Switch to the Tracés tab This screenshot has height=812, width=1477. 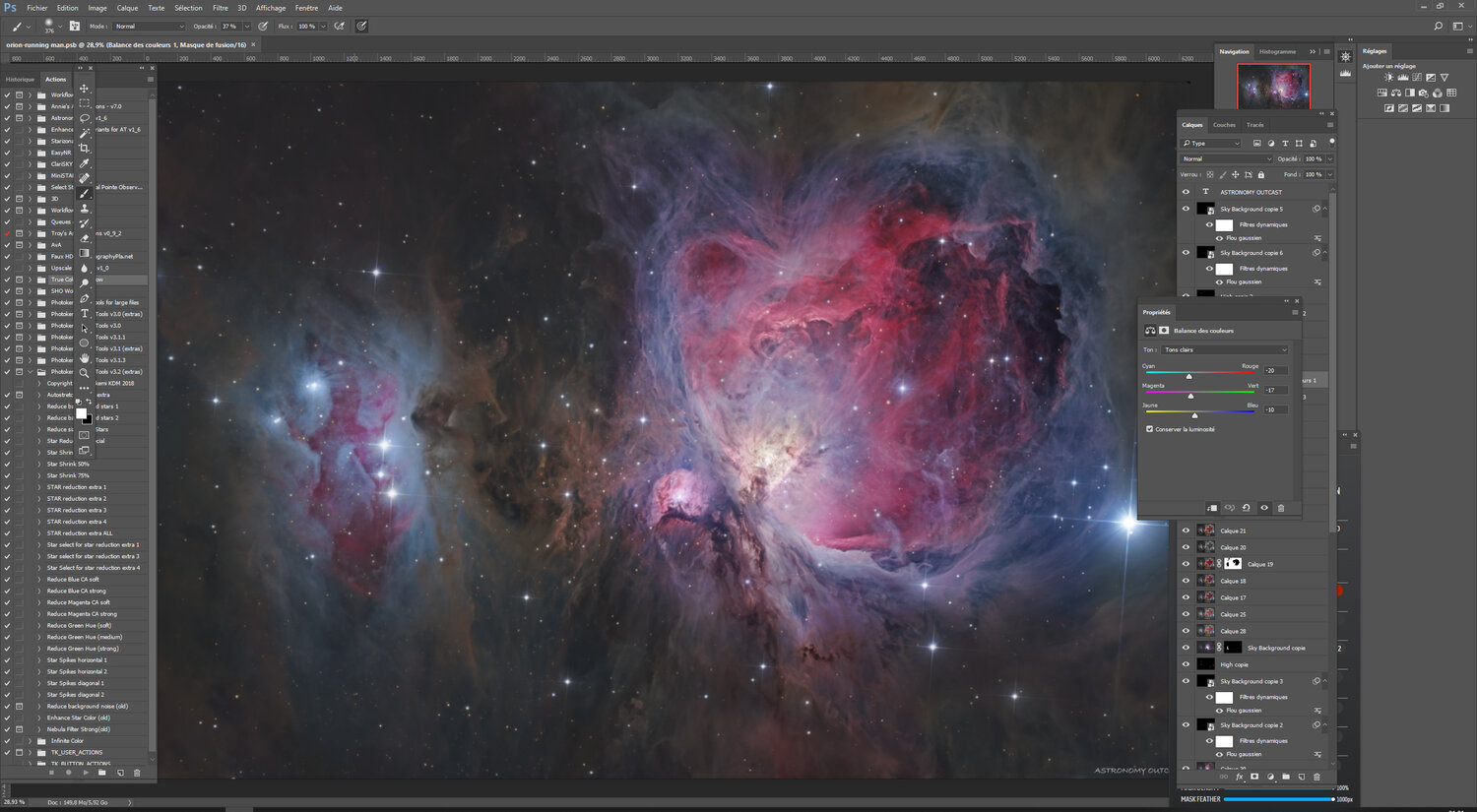1255,125
